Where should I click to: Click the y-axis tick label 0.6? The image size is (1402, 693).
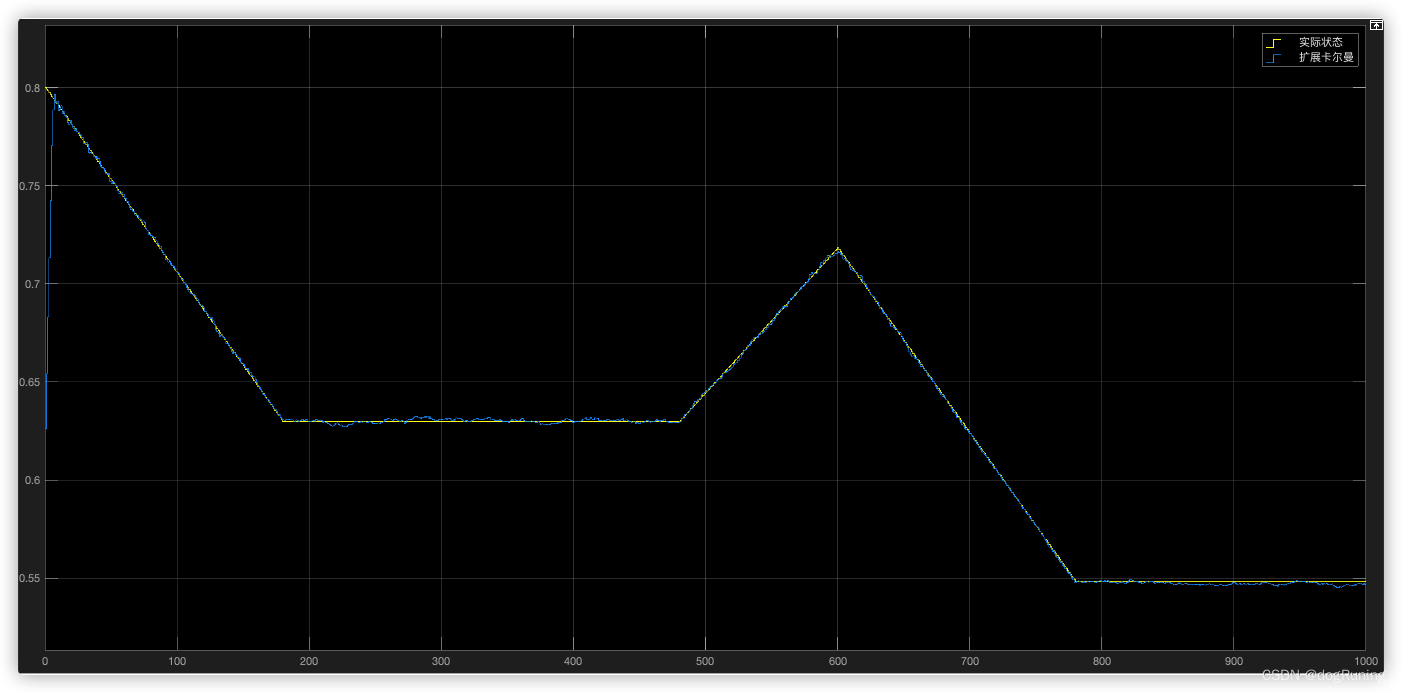(34, 480)
